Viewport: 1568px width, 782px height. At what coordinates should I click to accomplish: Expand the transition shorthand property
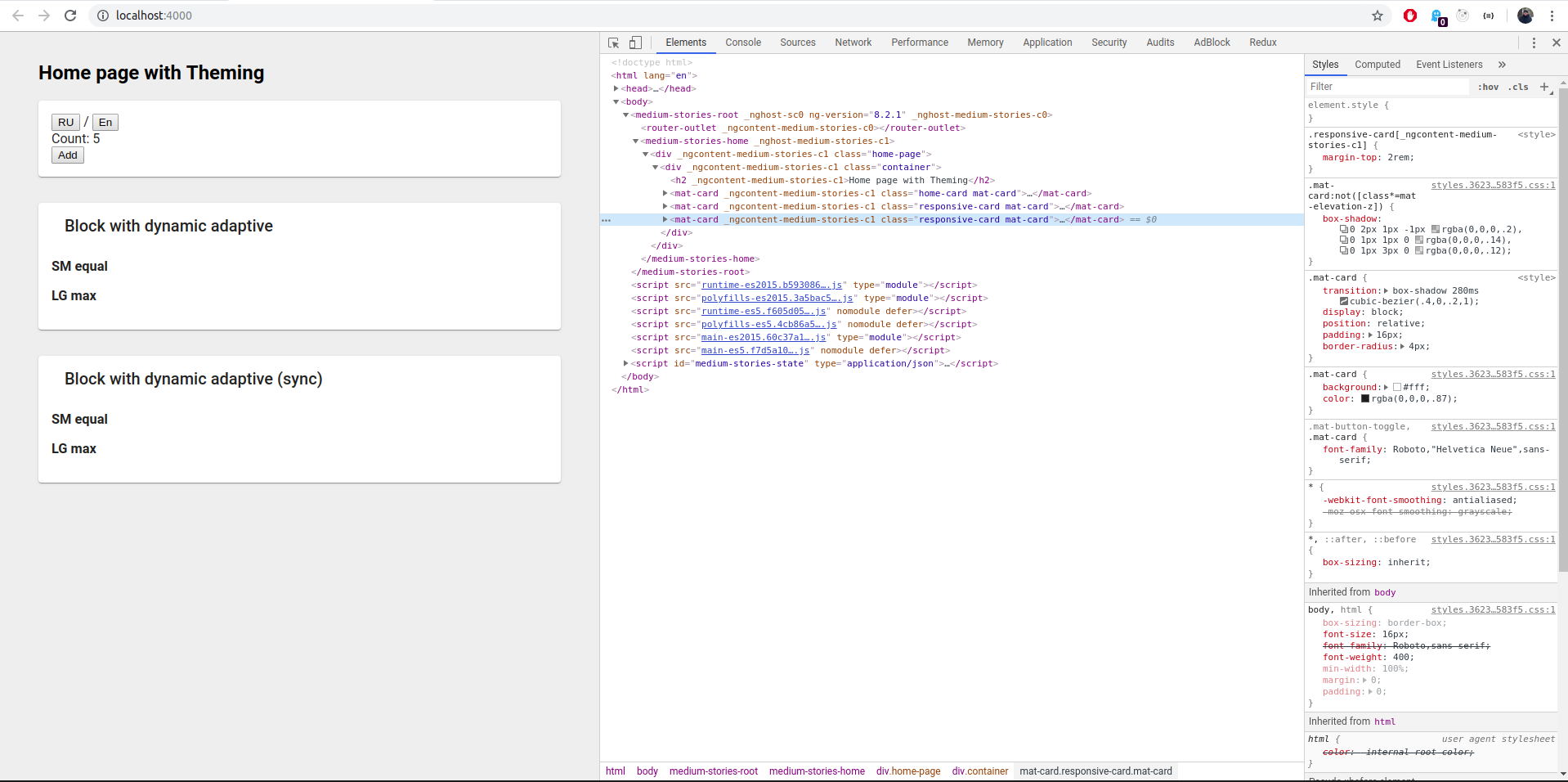point(1386,291)
